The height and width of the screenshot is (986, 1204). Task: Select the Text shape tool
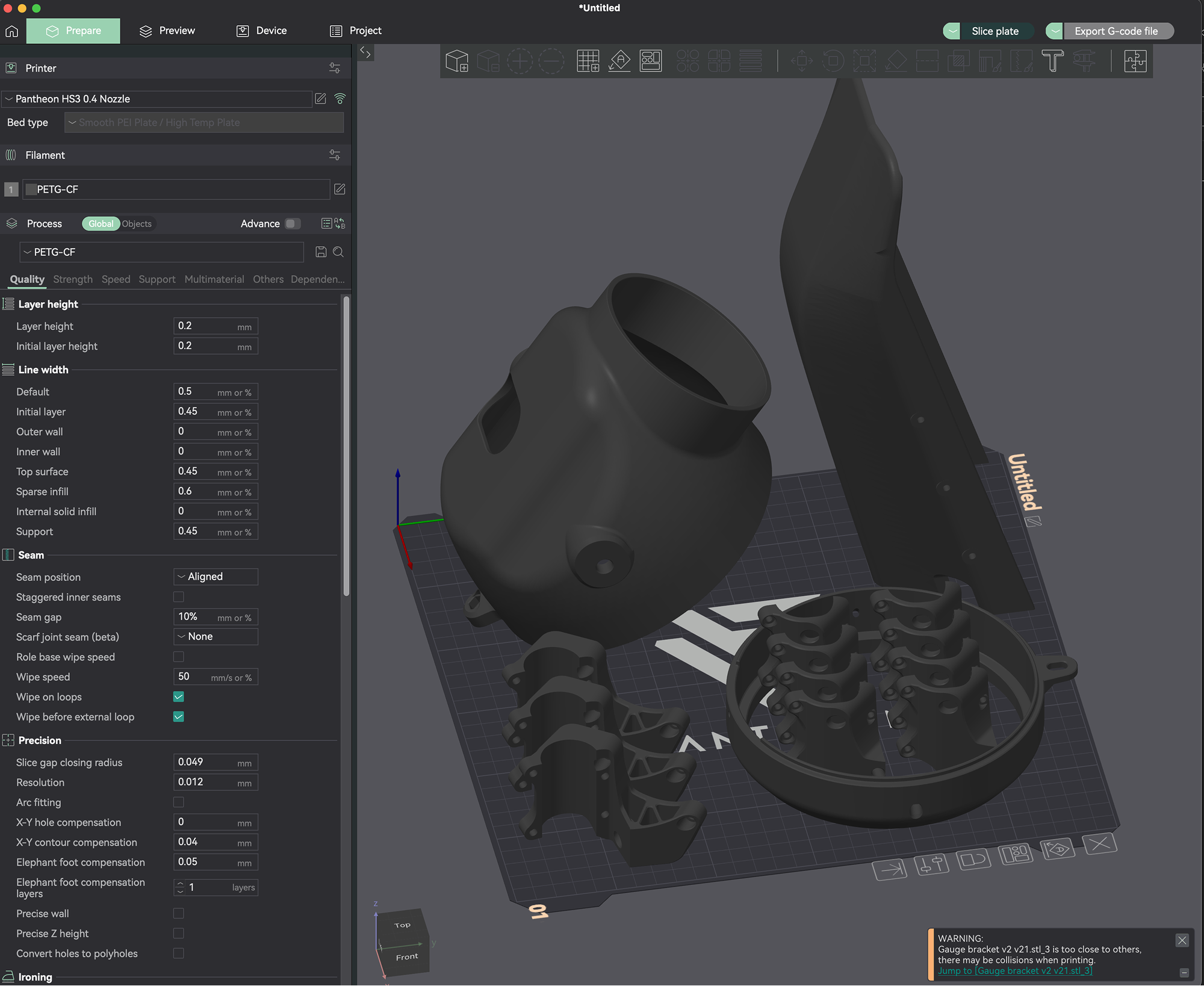1052,61
